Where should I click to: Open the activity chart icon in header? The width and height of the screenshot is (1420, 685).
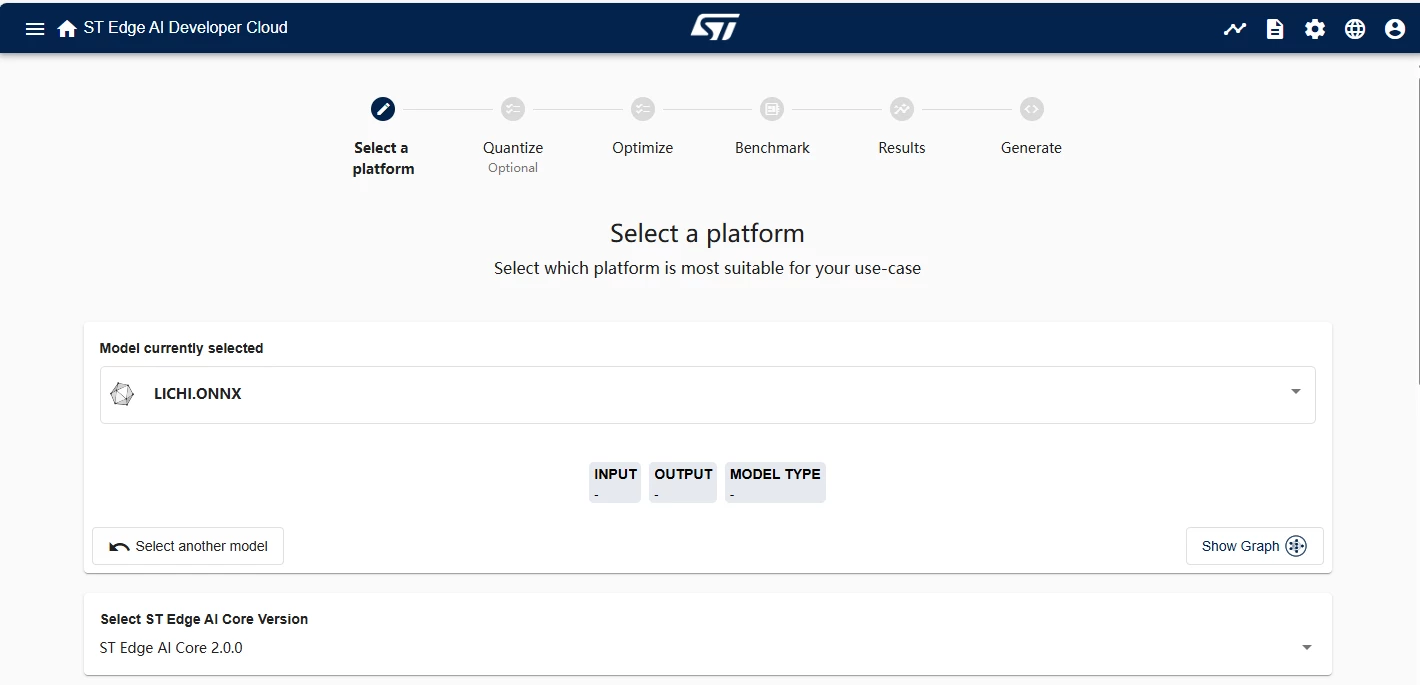pyautogui.click(x=1235, y=29)
